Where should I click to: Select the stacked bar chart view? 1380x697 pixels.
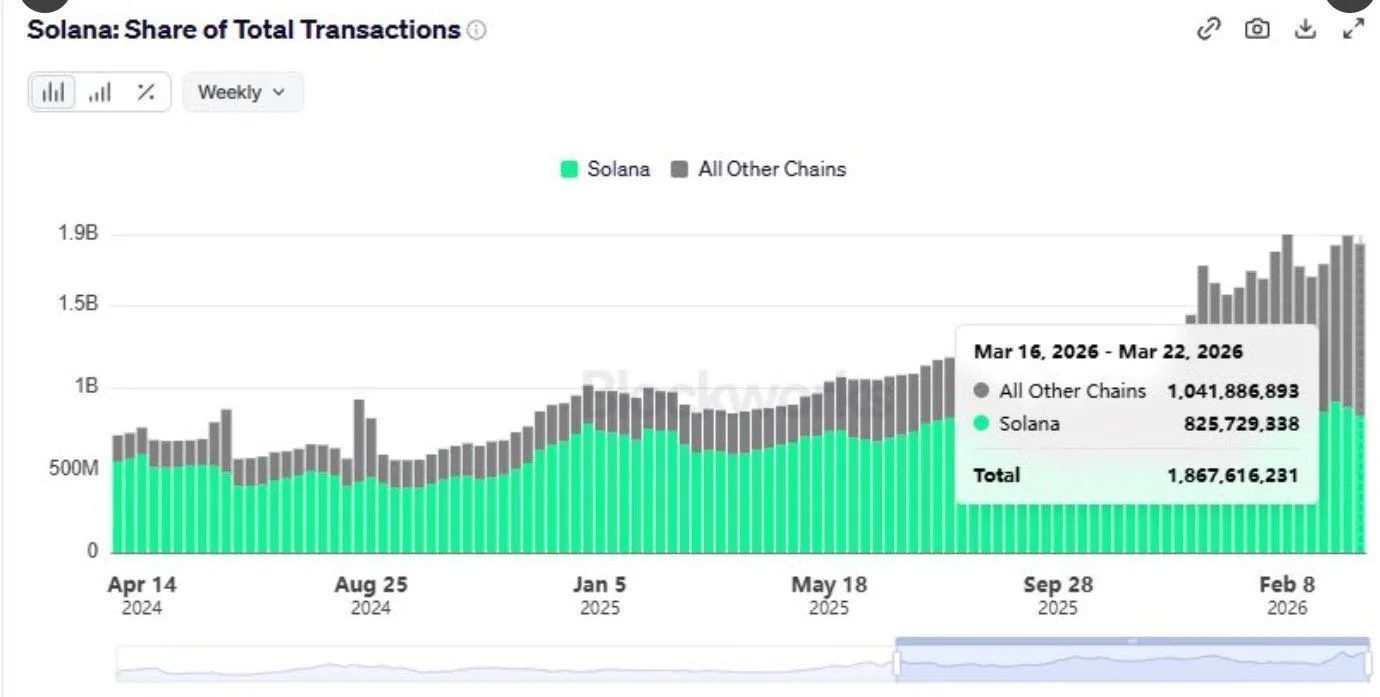pos(52,91)
